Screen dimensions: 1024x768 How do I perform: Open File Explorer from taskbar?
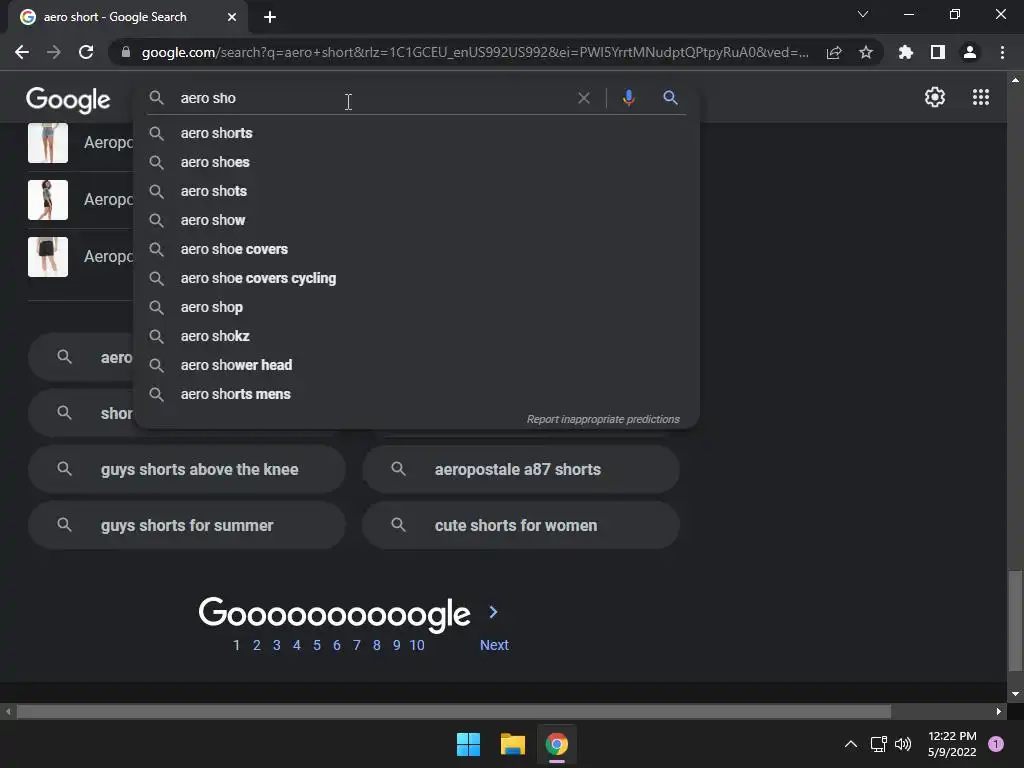[x=513, y=744]
